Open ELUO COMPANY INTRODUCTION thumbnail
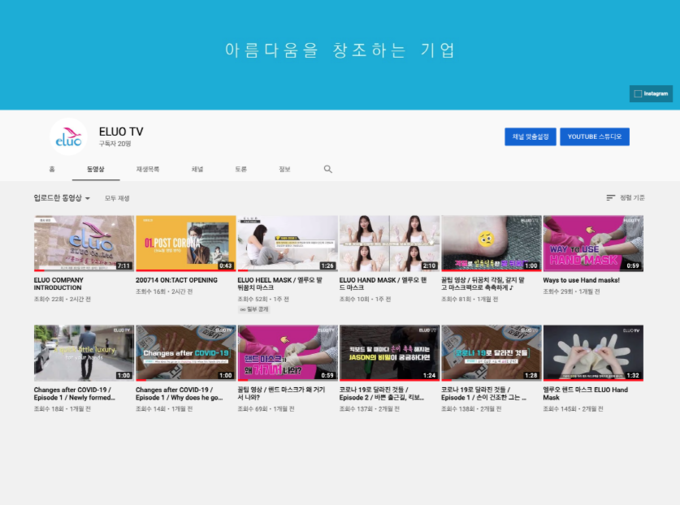This screenshot has width=680, height=505. pos(84,243)
